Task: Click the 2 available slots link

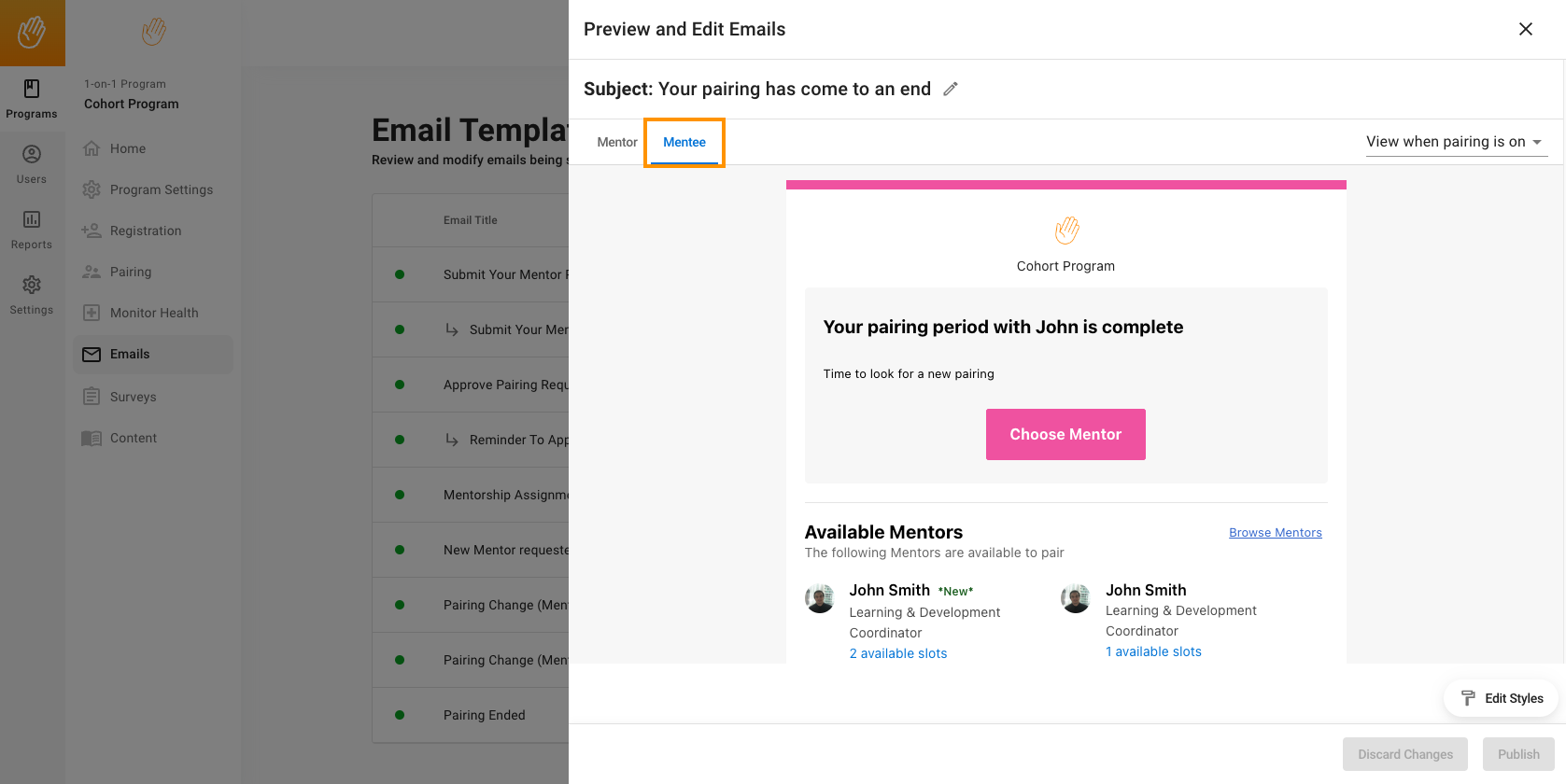Action: click(x=897, y=653)
